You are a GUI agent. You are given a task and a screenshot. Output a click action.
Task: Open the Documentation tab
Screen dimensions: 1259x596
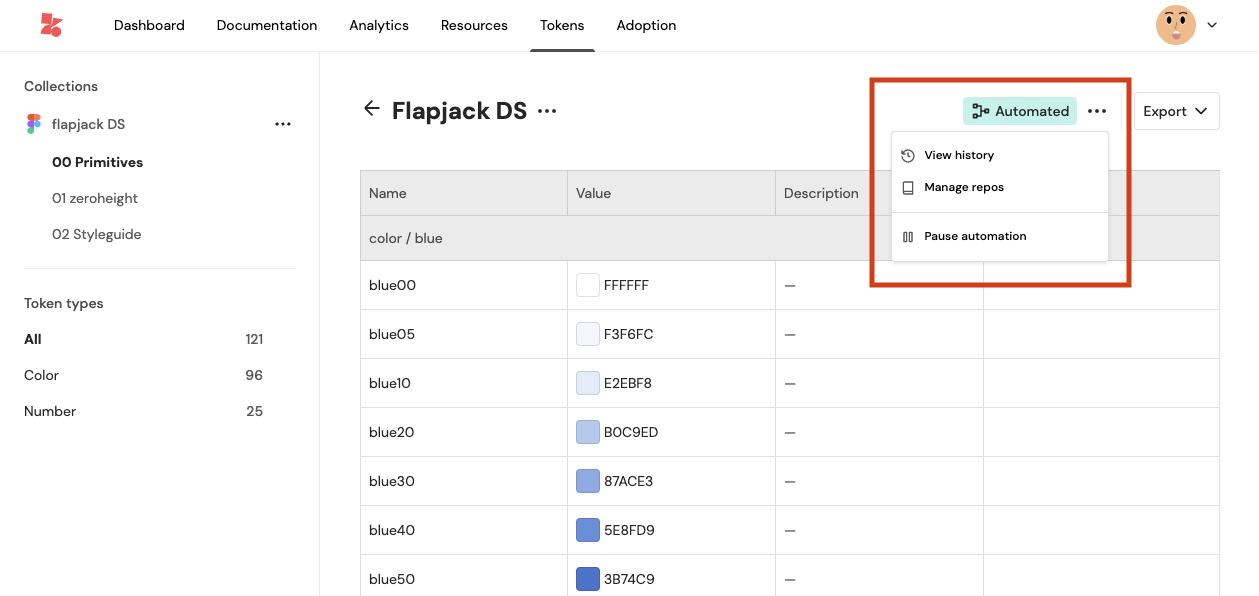pyautogui.click(x=267, y=25)
